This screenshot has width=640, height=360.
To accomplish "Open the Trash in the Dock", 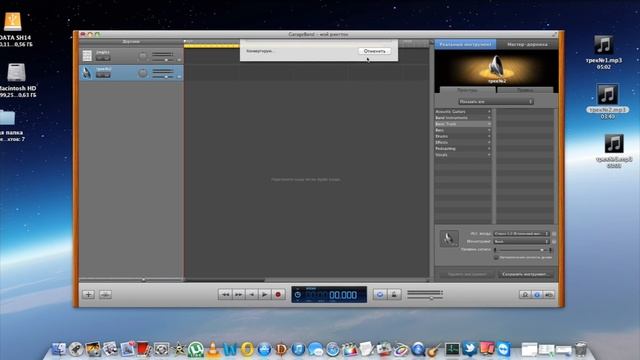I will pyautogui.click(x=580, y=349).
